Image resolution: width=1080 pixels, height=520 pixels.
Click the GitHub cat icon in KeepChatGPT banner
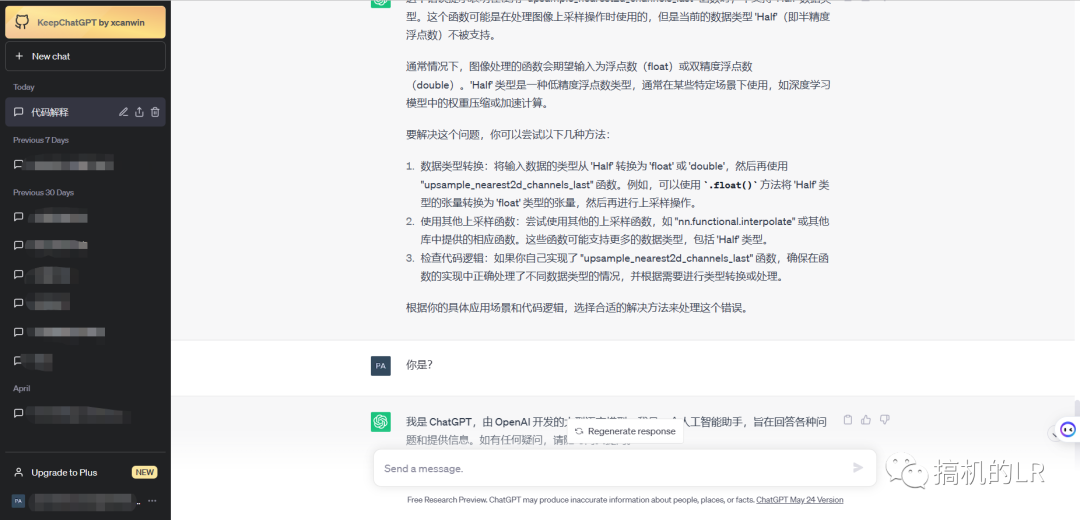click(x=22, y=21)
